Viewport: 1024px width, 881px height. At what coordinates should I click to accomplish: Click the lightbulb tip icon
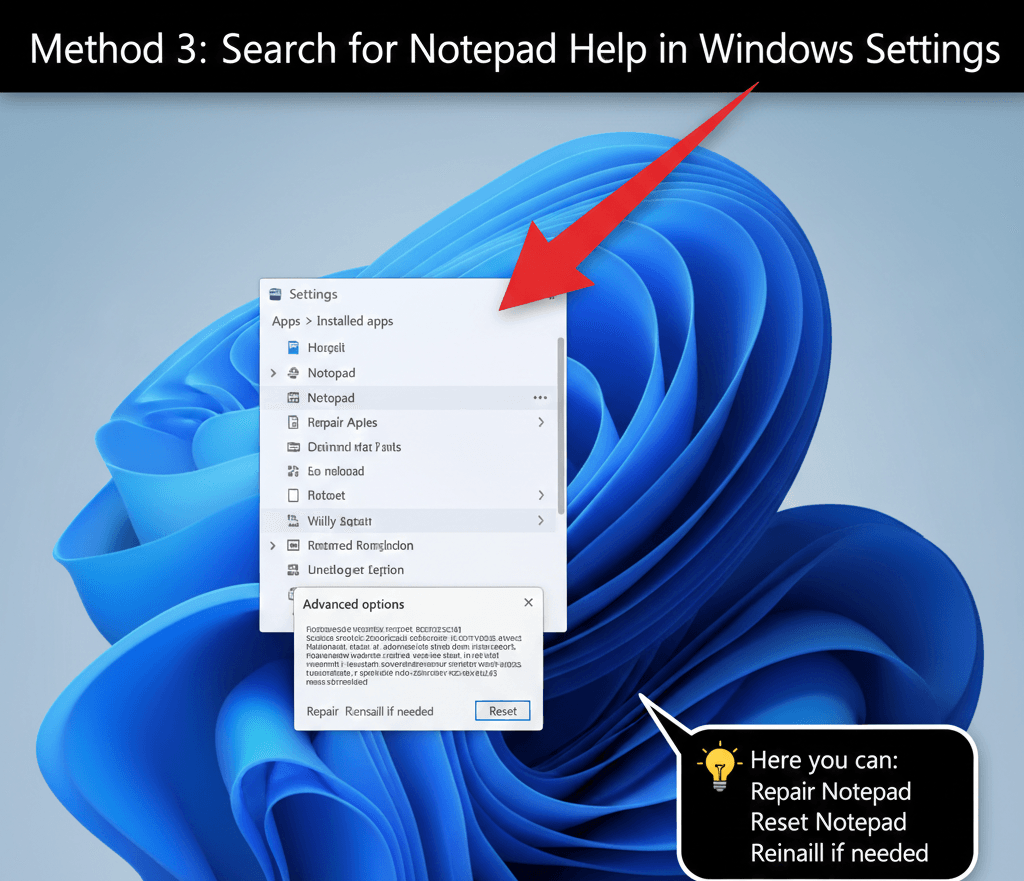[719, 767]
